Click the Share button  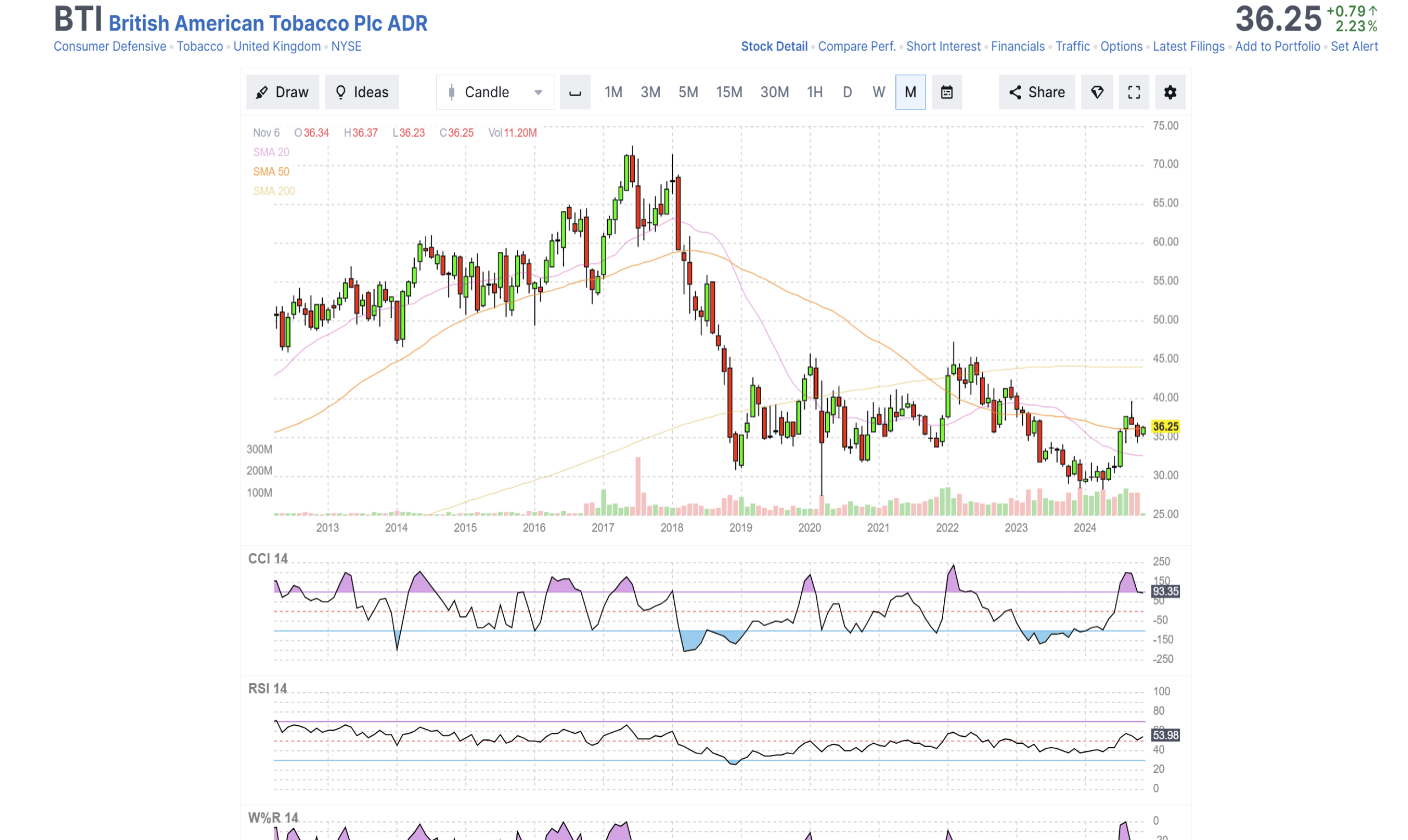pos(1037,92)
